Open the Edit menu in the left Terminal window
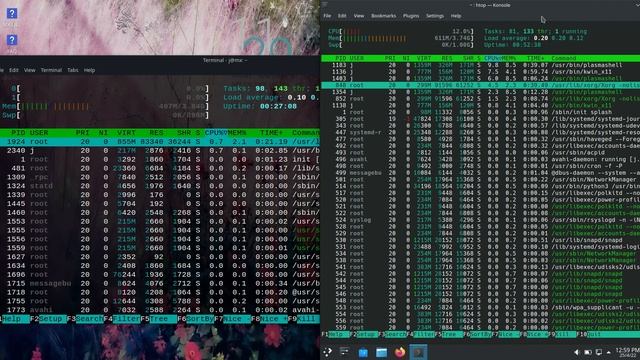This screenshot has height=360, width=640. [x=14, y=70]
